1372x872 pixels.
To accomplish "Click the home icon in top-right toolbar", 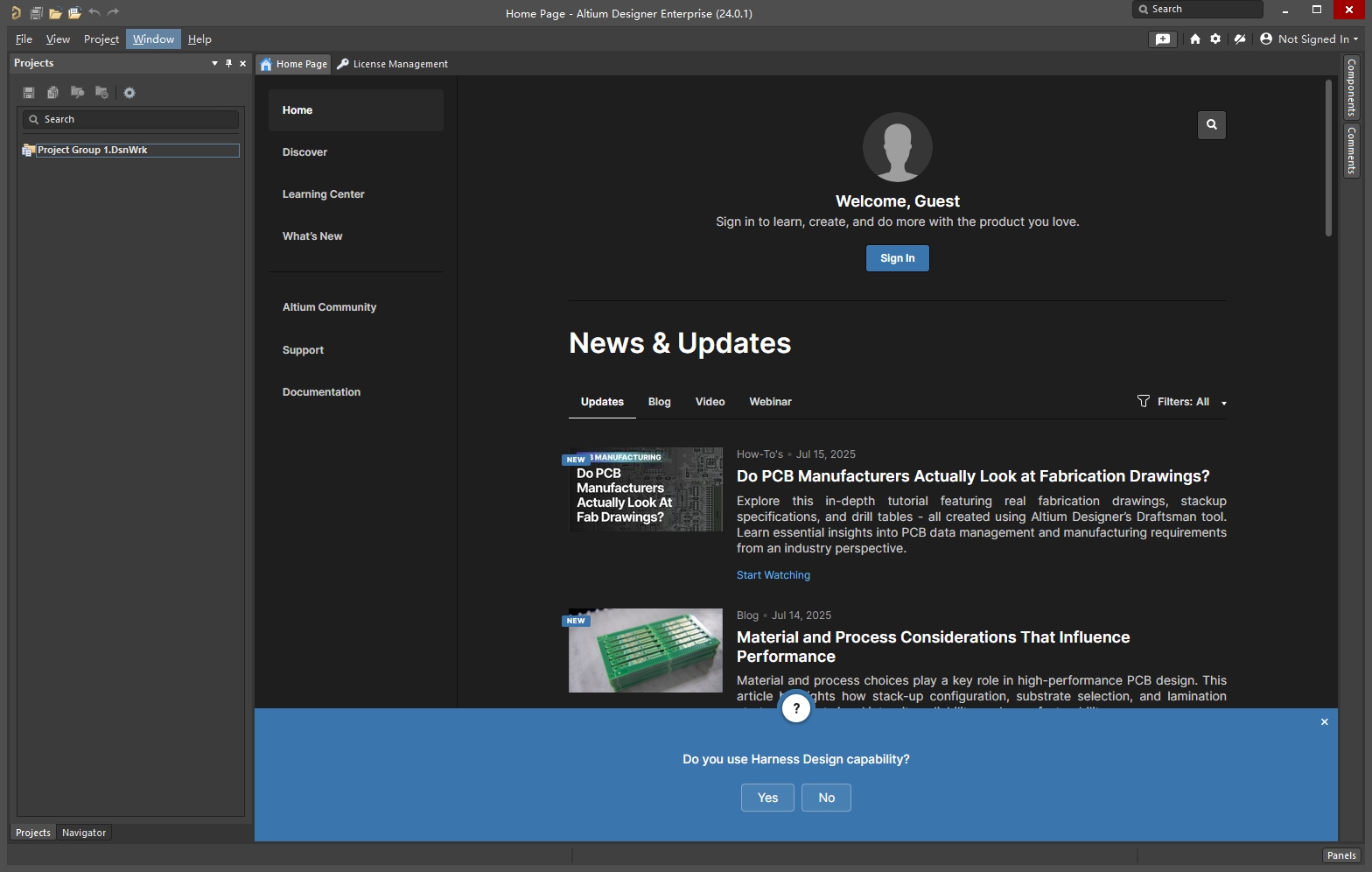I will coord(1194,39).
